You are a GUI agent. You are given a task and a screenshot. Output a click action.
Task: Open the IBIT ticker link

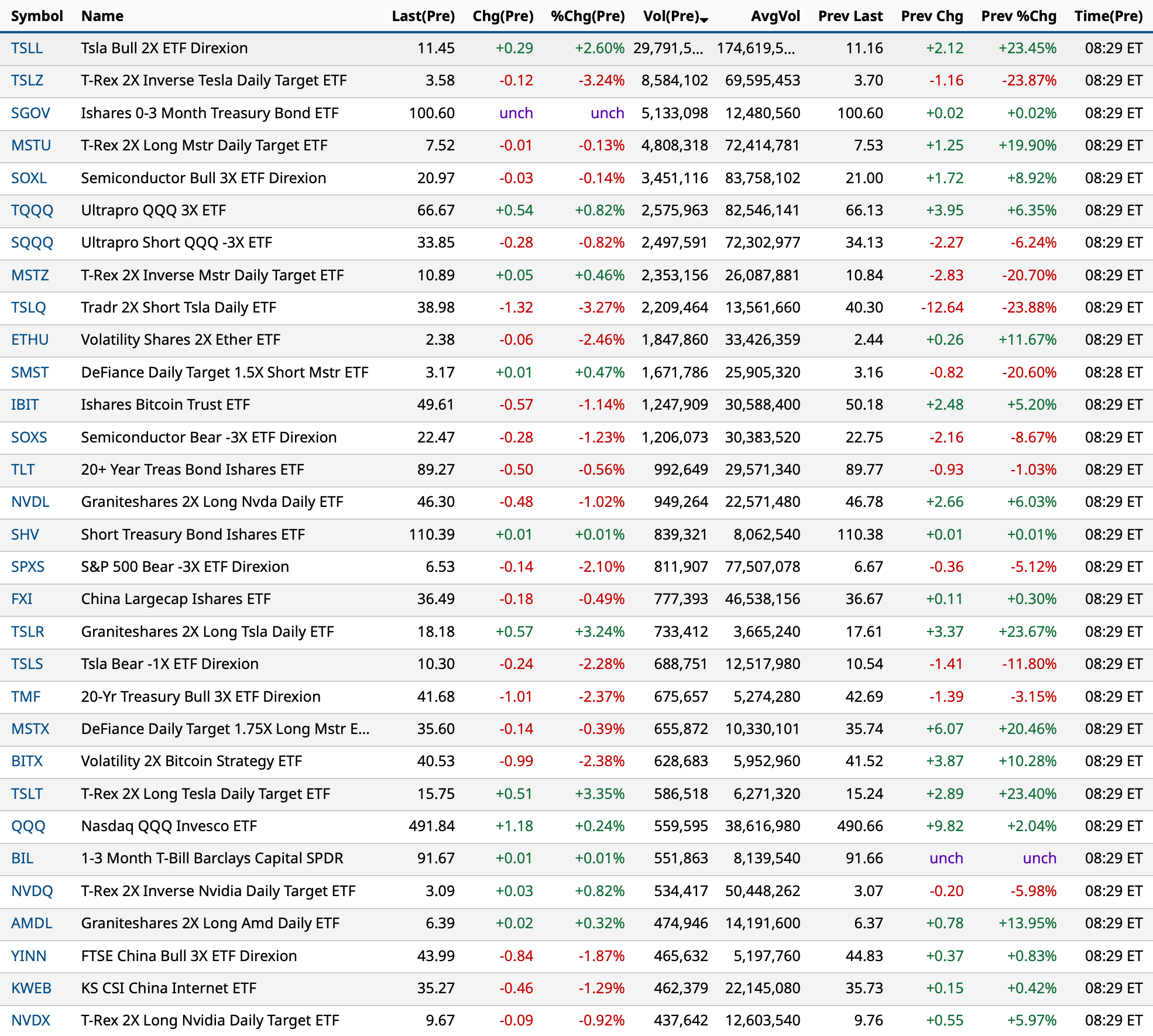[25, 405]
